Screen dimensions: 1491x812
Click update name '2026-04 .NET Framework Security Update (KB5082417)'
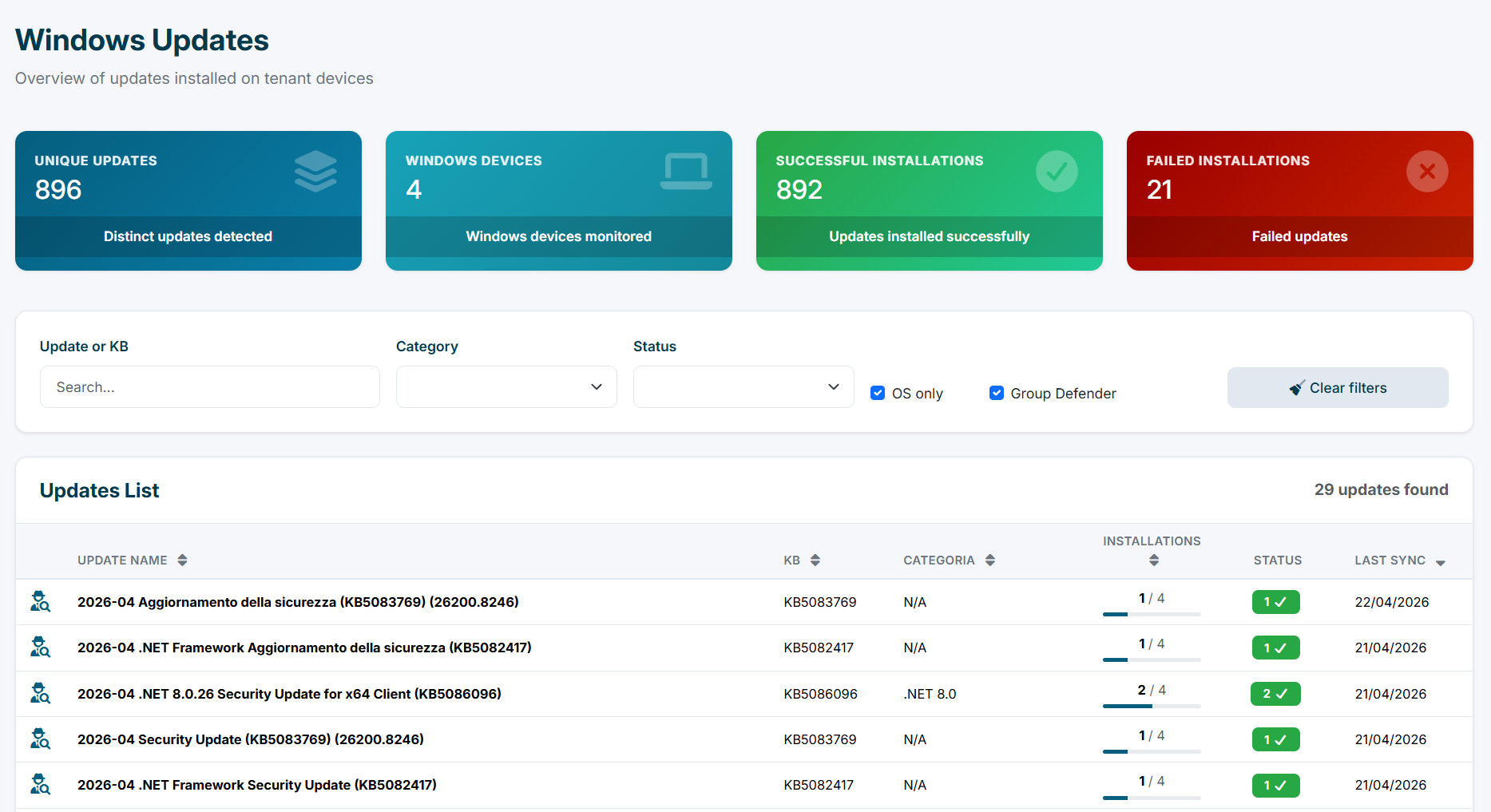(x=257, y=784)
